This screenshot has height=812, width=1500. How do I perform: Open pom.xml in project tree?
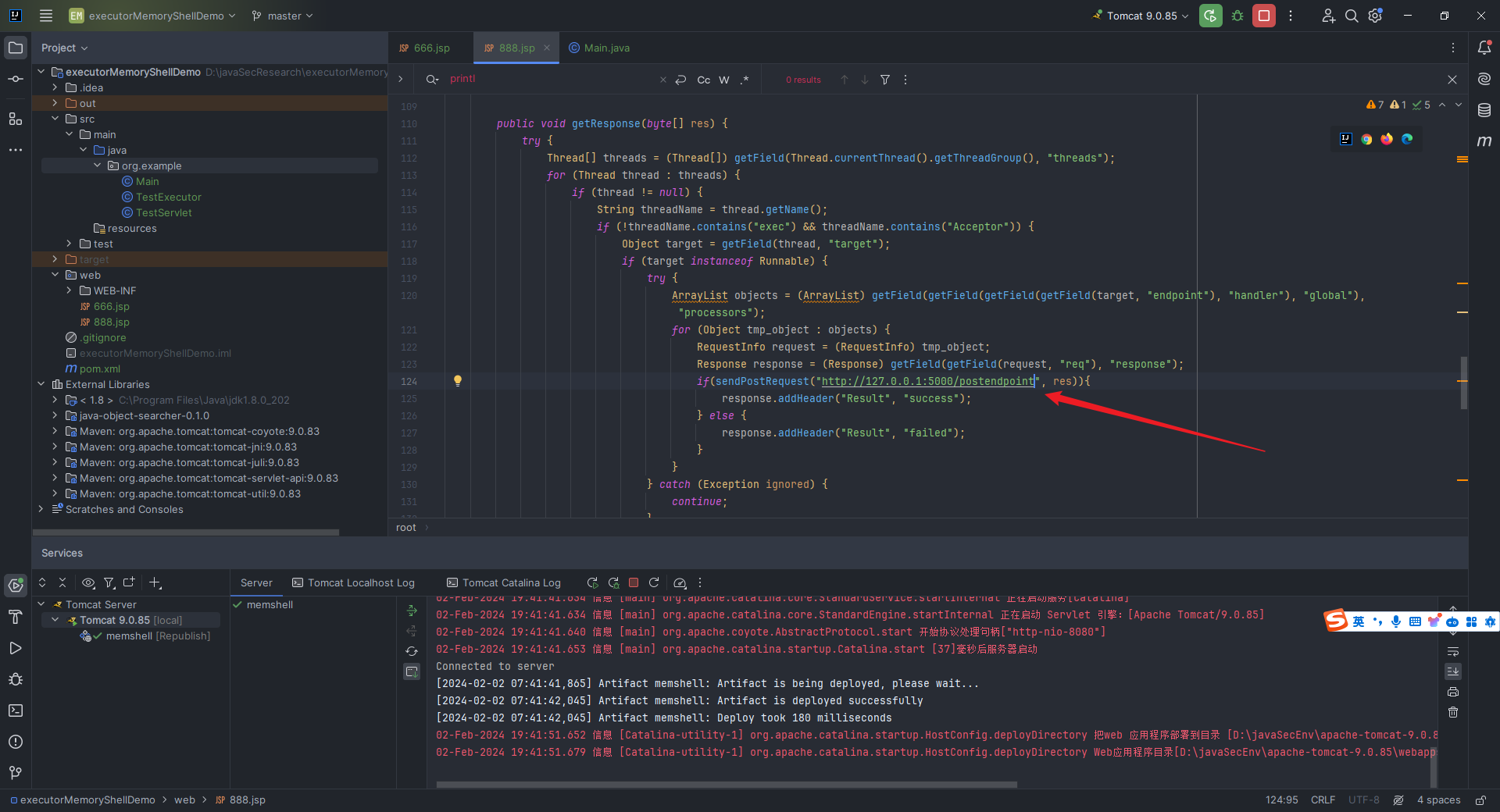pyautogui.click(x=93, y=369)
